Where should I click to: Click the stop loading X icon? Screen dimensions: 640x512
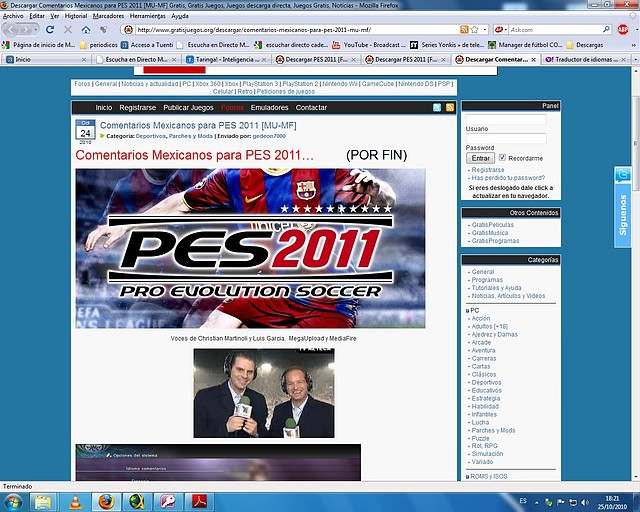pos(68,29)
